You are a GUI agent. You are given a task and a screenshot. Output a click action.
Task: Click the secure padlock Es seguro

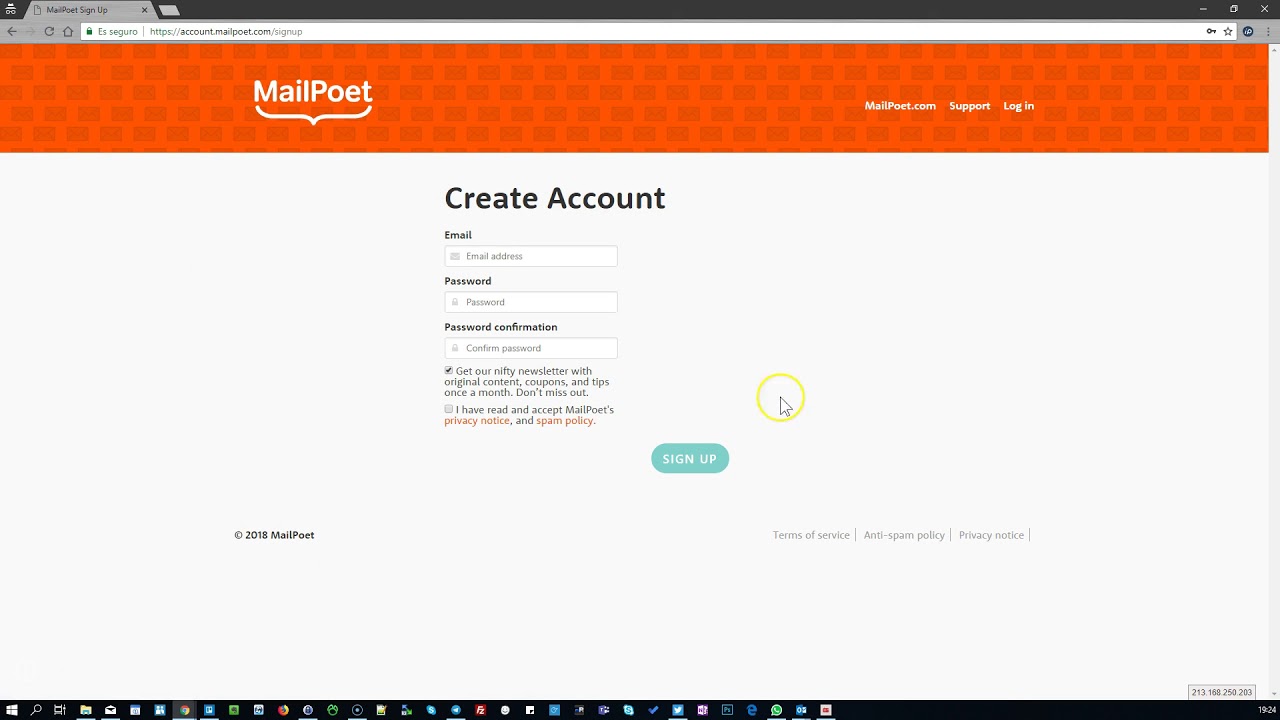[111, 32]
